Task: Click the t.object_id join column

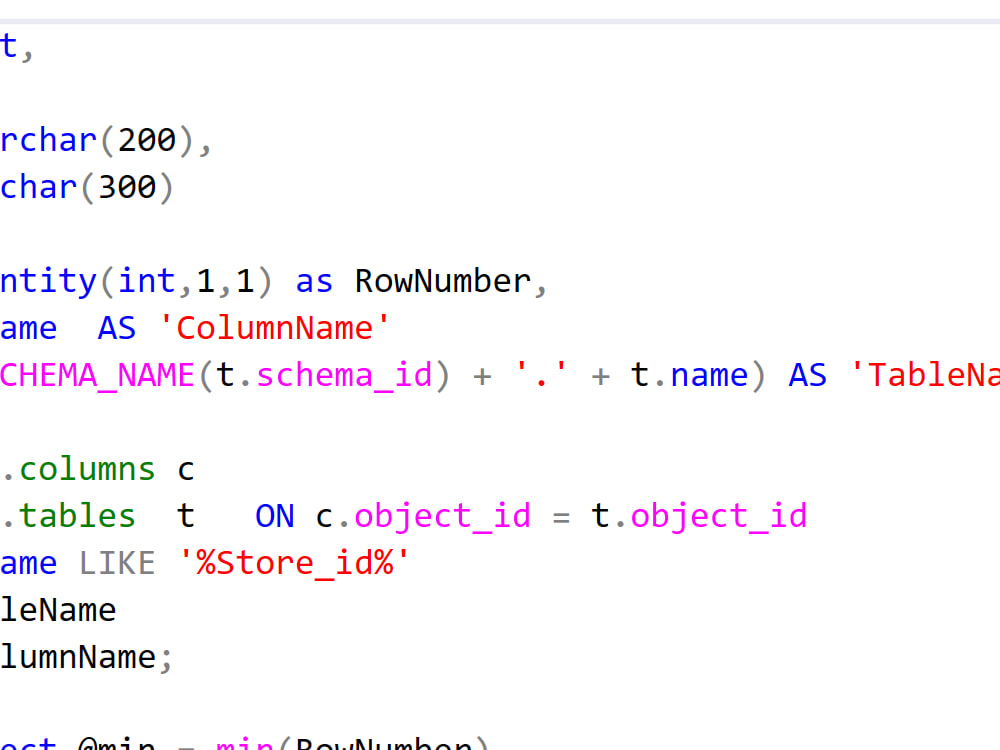Action: pos(699,516)
